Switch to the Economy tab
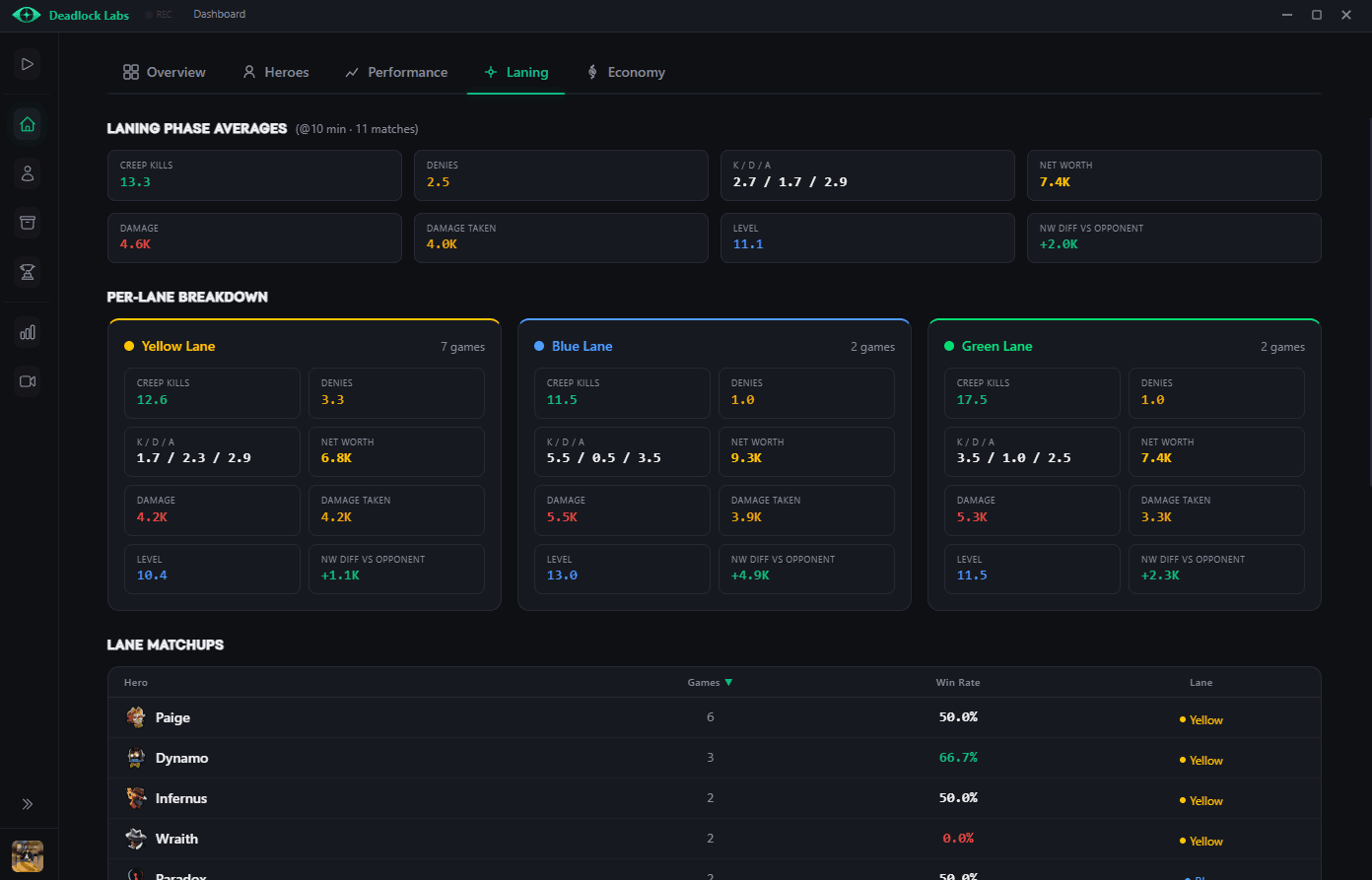The width and height of the screenshot is (1372, 880). tap(625, 72)
